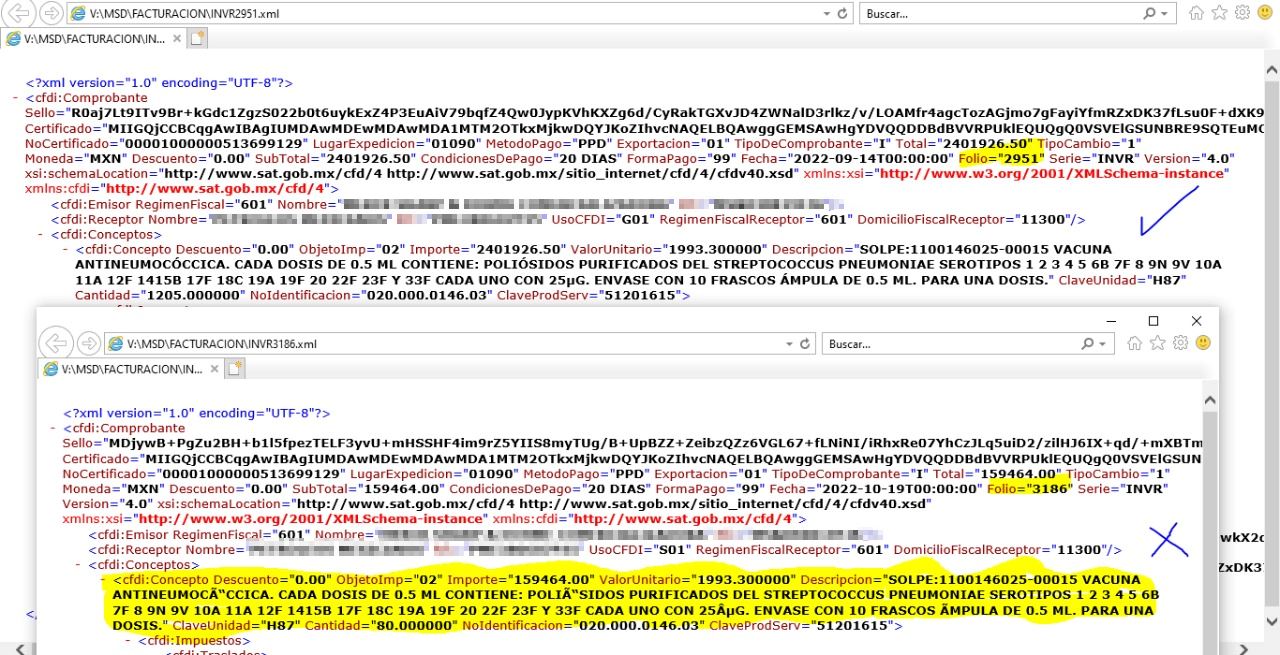Image resolution: width=1280 pixels, height=655 pixels.
Task: Click Cantidad="1205.000000" in INVR2951.xml window
Action: click(158, 295)
